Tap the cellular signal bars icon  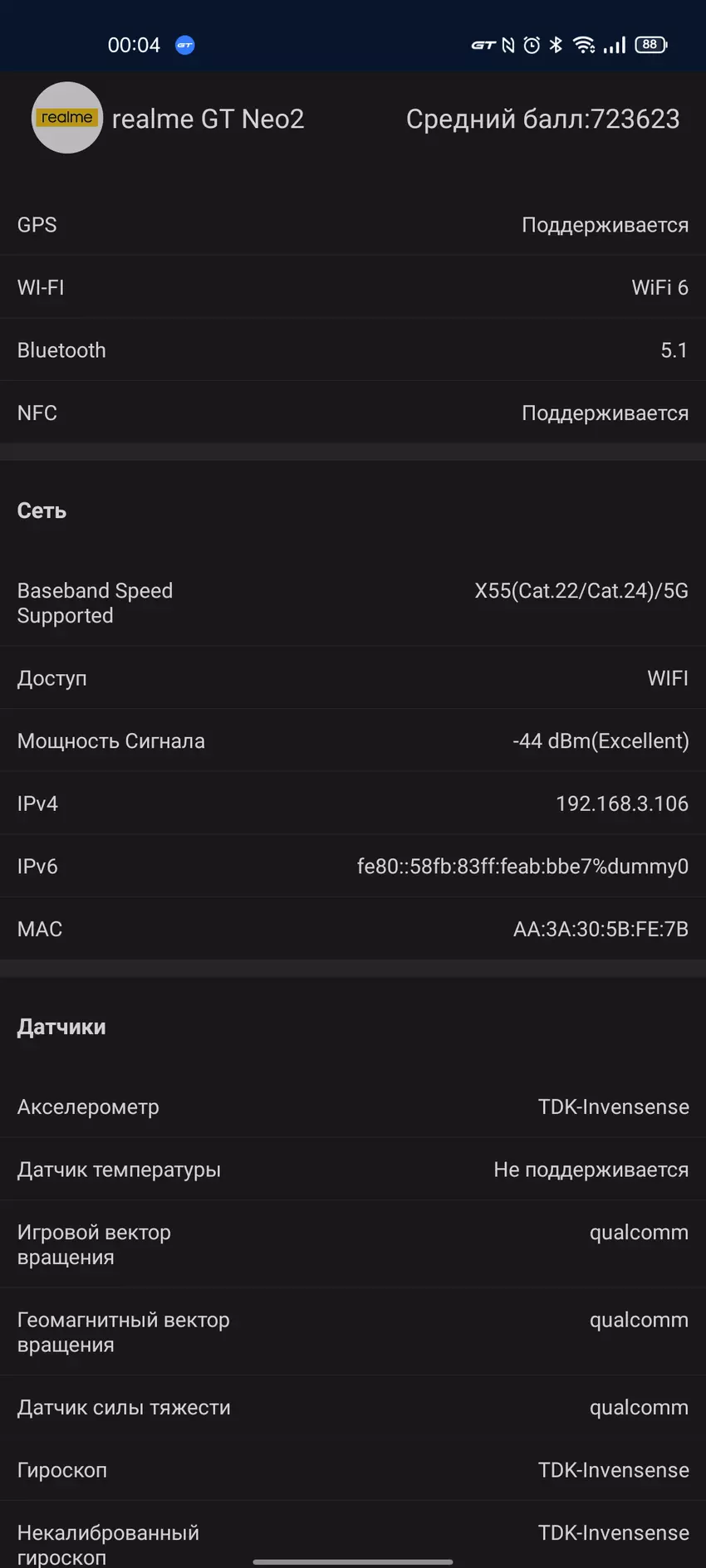[x=615, y=46]
